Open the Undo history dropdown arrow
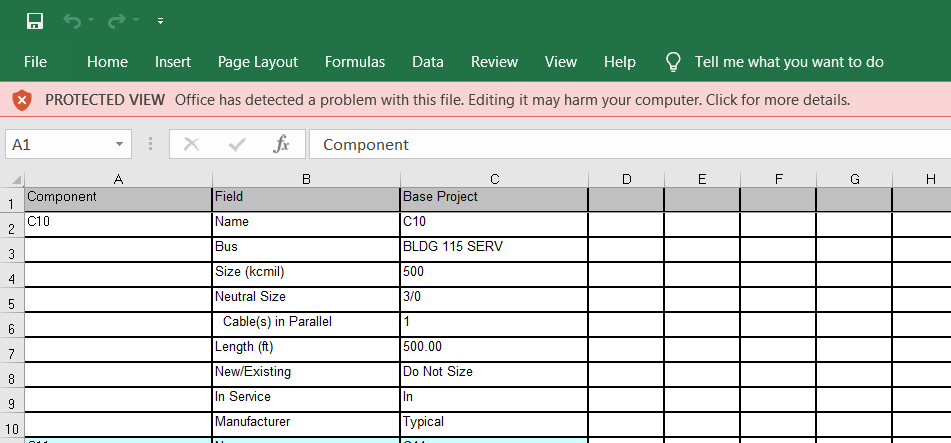Image resolution: width=951 pixels, height=443 pixels. 92,21
